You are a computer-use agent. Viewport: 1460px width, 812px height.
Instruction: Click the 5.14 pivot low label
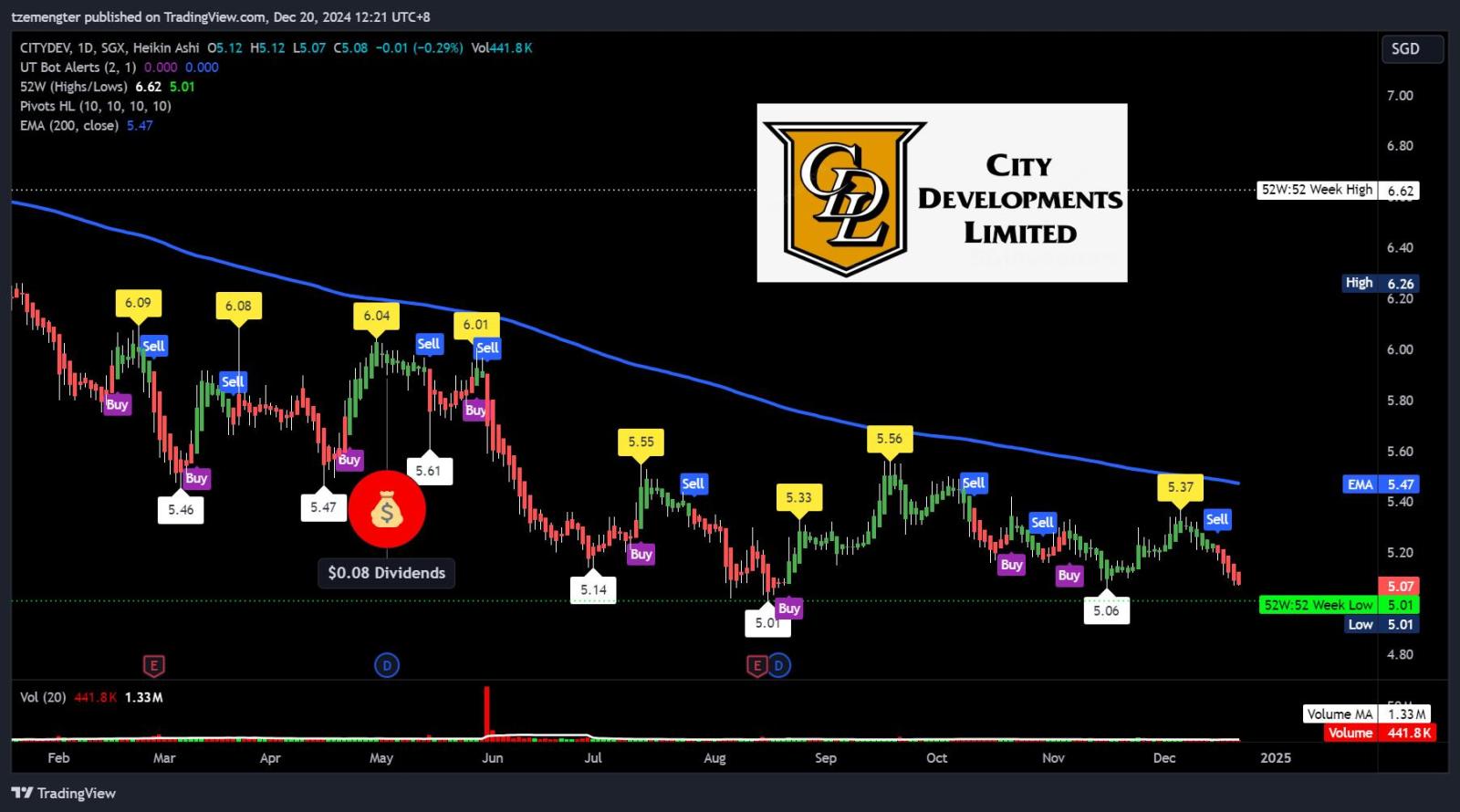[594, 589]
